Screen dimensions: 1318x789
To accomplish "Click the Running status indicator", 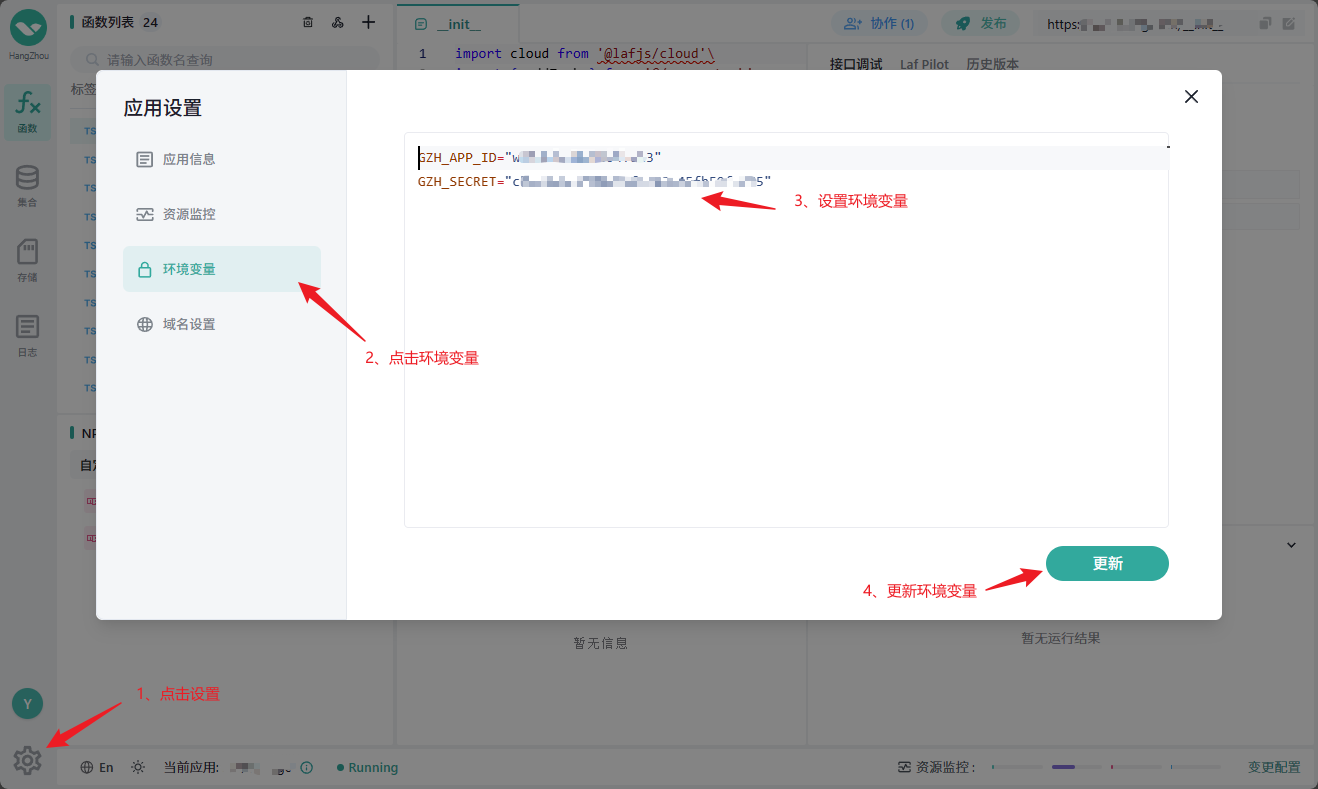I will point(367,767).
